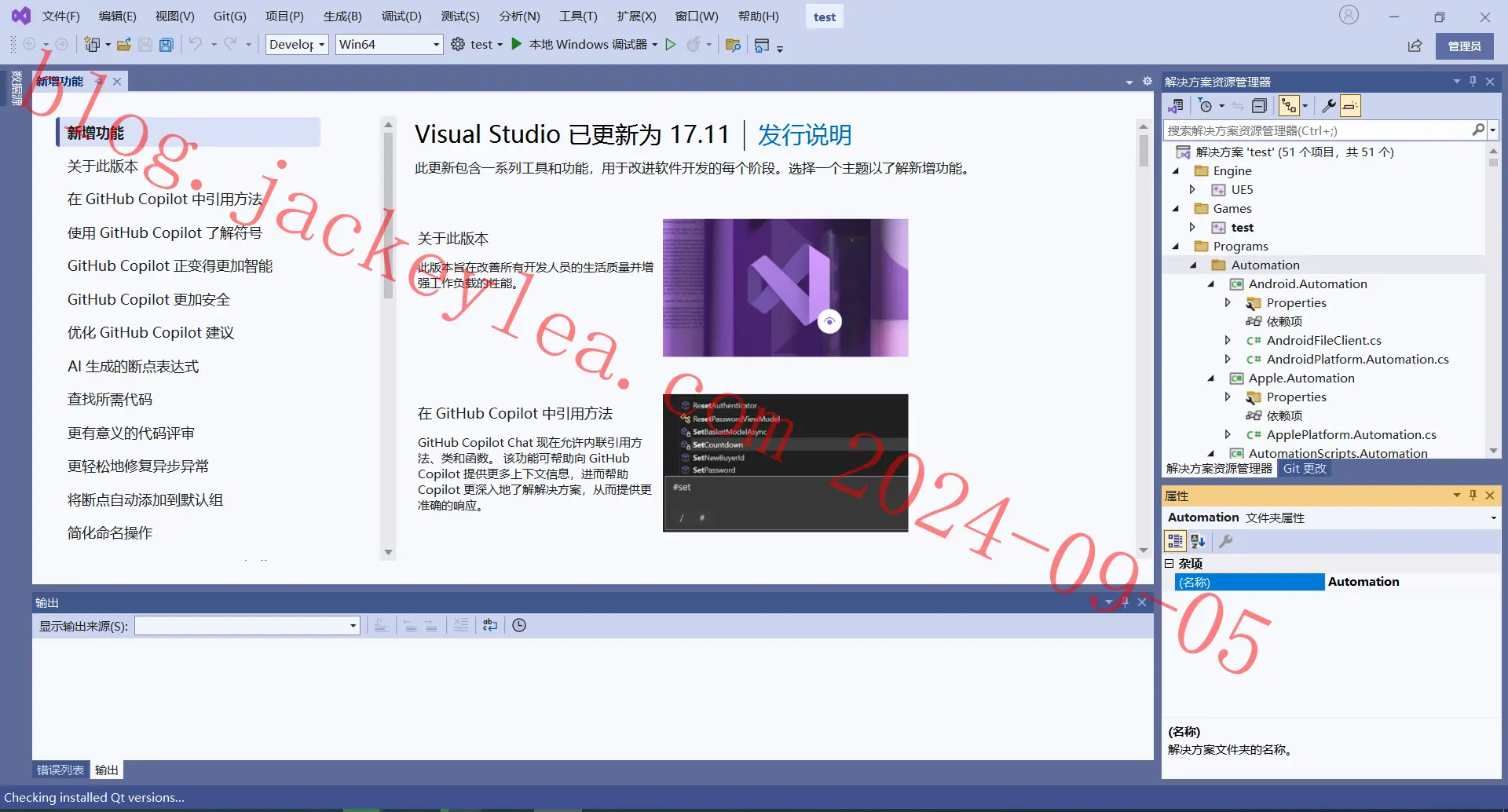The height and width of the screenshot is (812, 1508).
Task: Open the Win64 platform dropdown
Action: click(x=389, y=45)
